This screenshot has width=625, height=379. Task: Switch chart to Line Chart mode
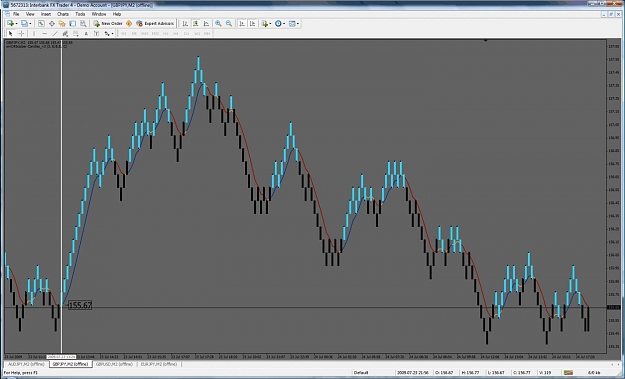(x=206, y=24)
